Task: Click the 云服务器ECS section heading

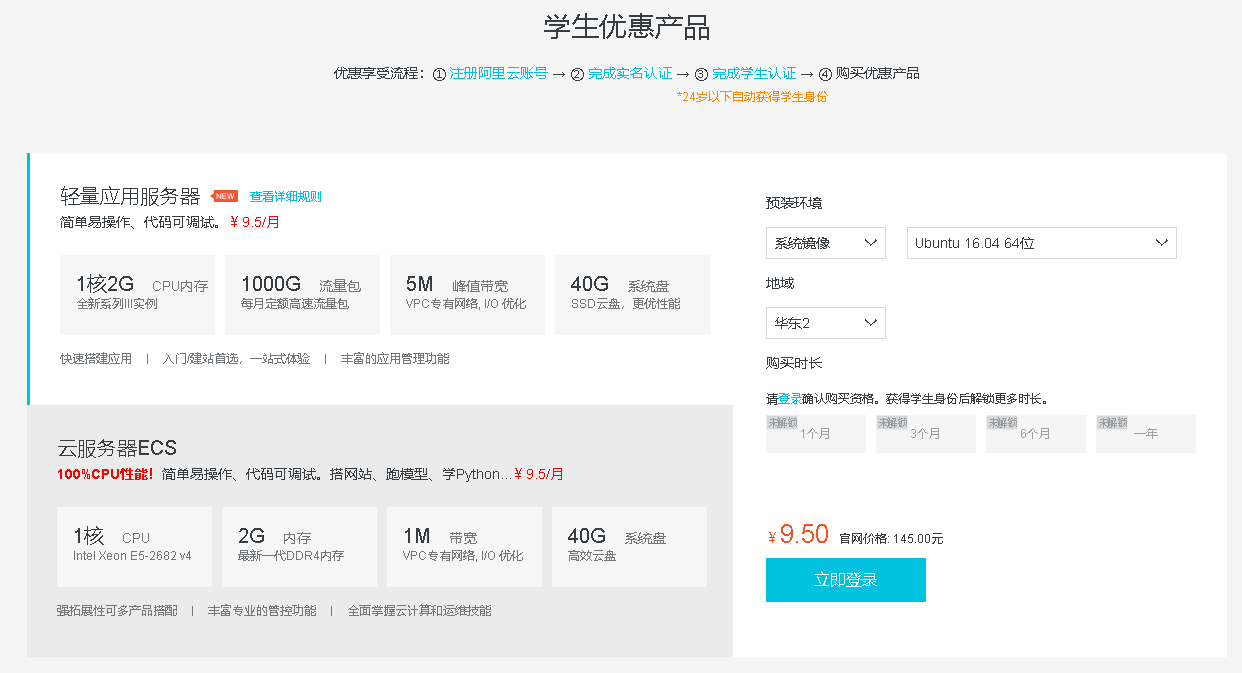Action: pos(118,448)
